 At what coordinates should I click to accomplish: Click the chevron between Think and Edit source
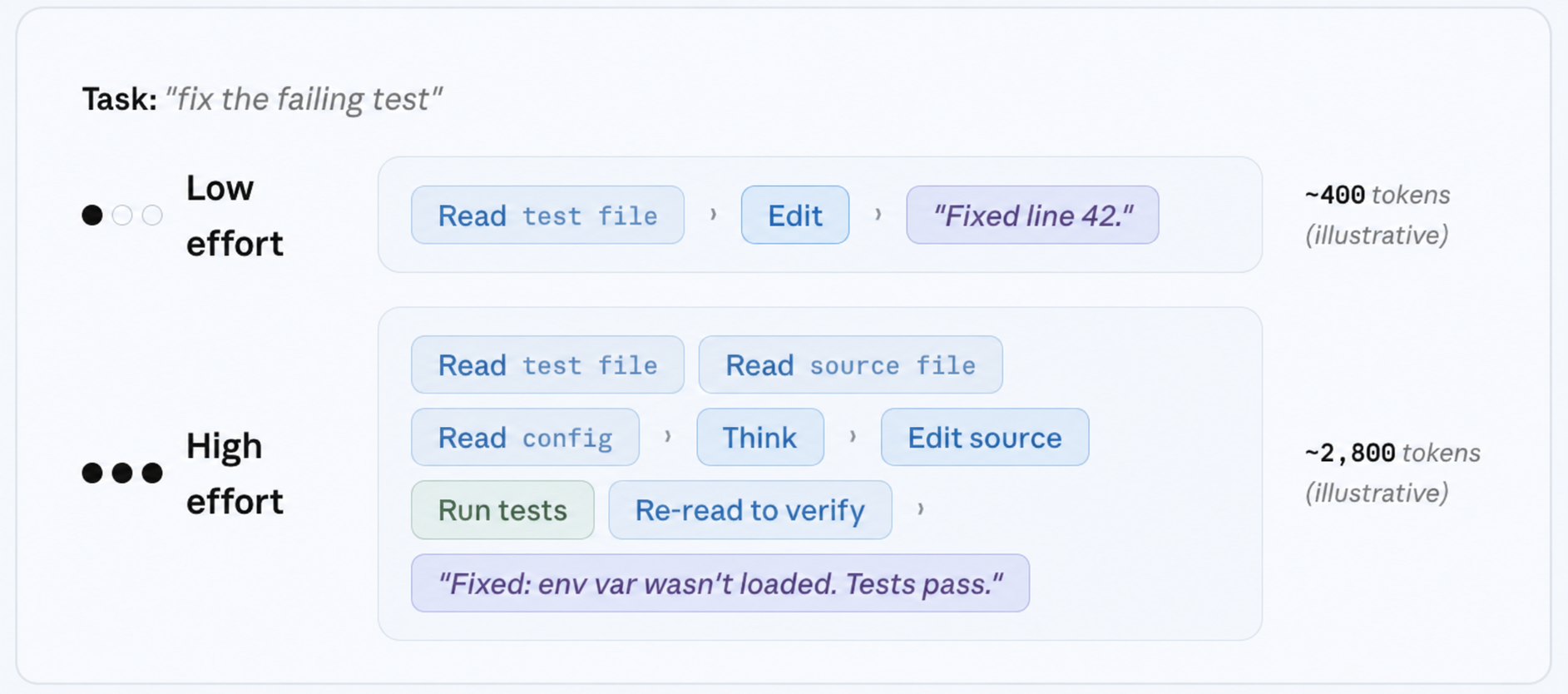pyautogui.click(x=853, y=437)
